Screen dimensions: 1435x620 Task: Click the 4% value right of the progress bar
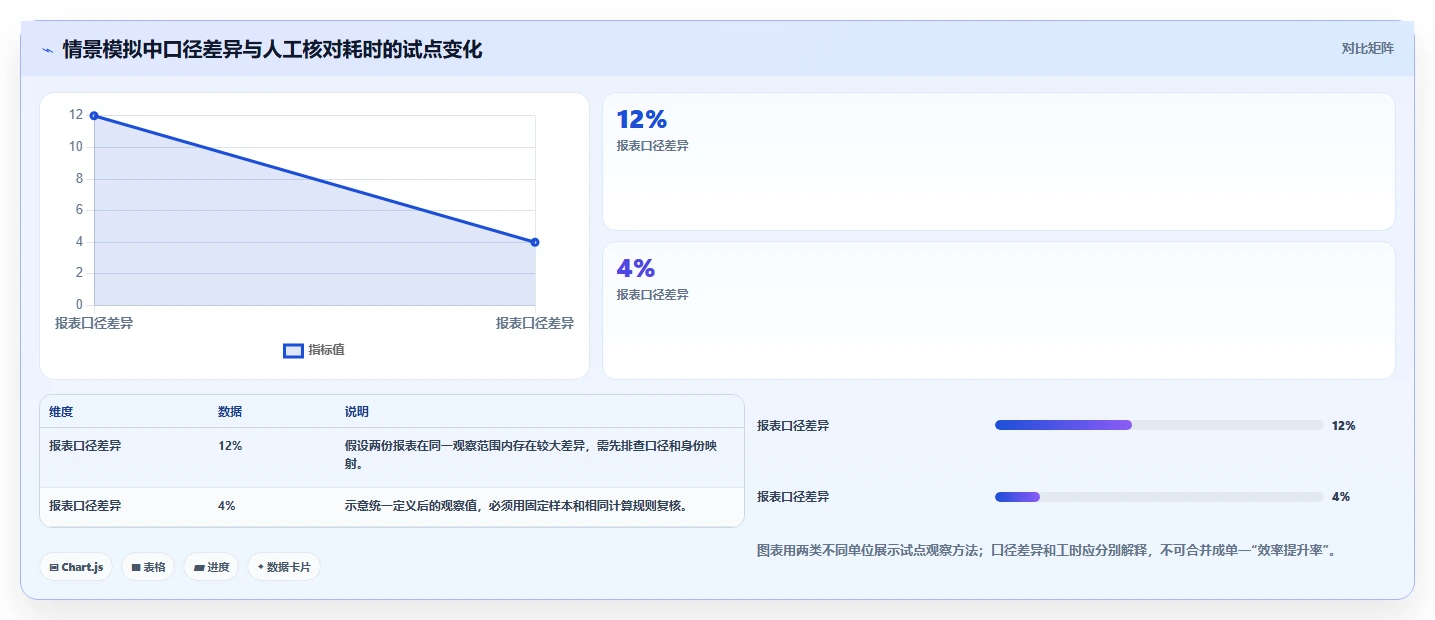[x=1341, y=497]
